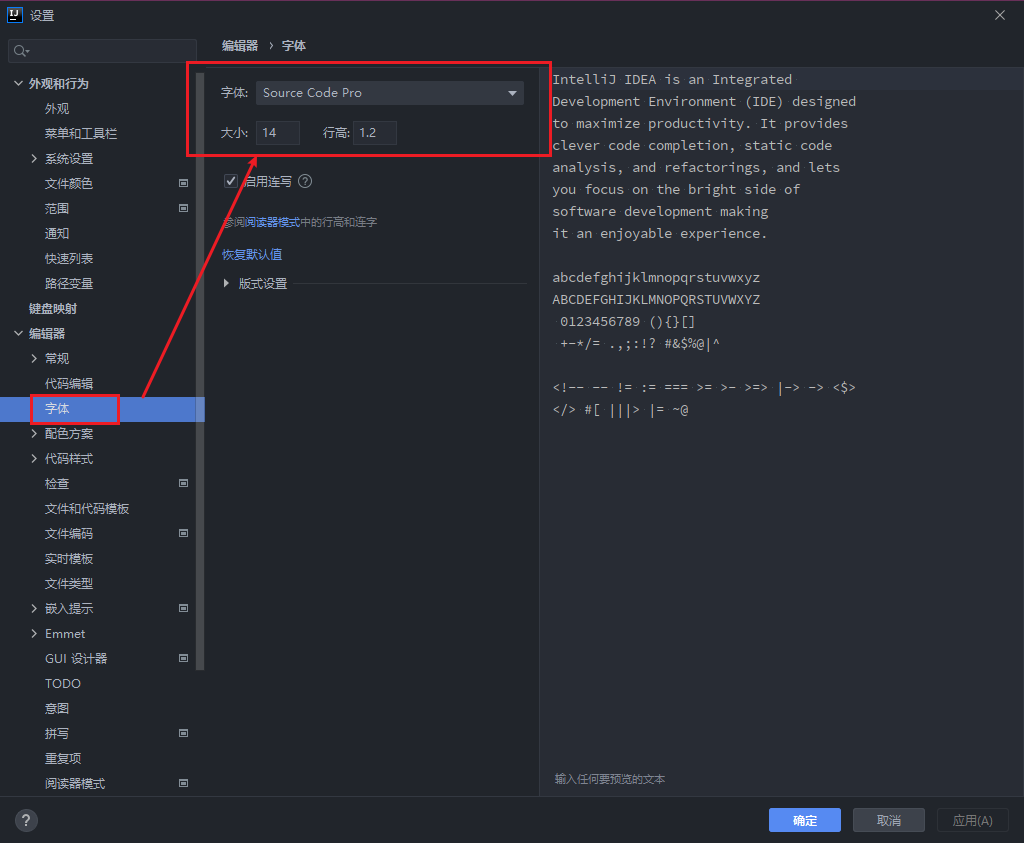The height and width of the screenshot is (843, 1024).
Task: Select 文件和代码模板 in the settings tree
Action: tap(87, 509)
